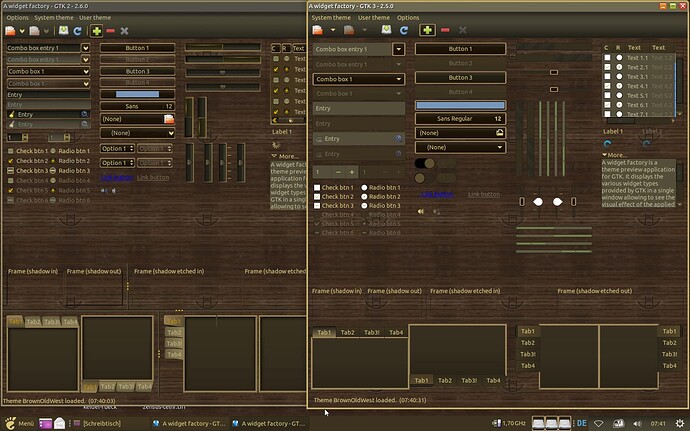This screenshot has width=690, height=431.
Task: Click the volume speaker icon in GTK 3 window
Action: pyautogui.click(x=421, y=211)
